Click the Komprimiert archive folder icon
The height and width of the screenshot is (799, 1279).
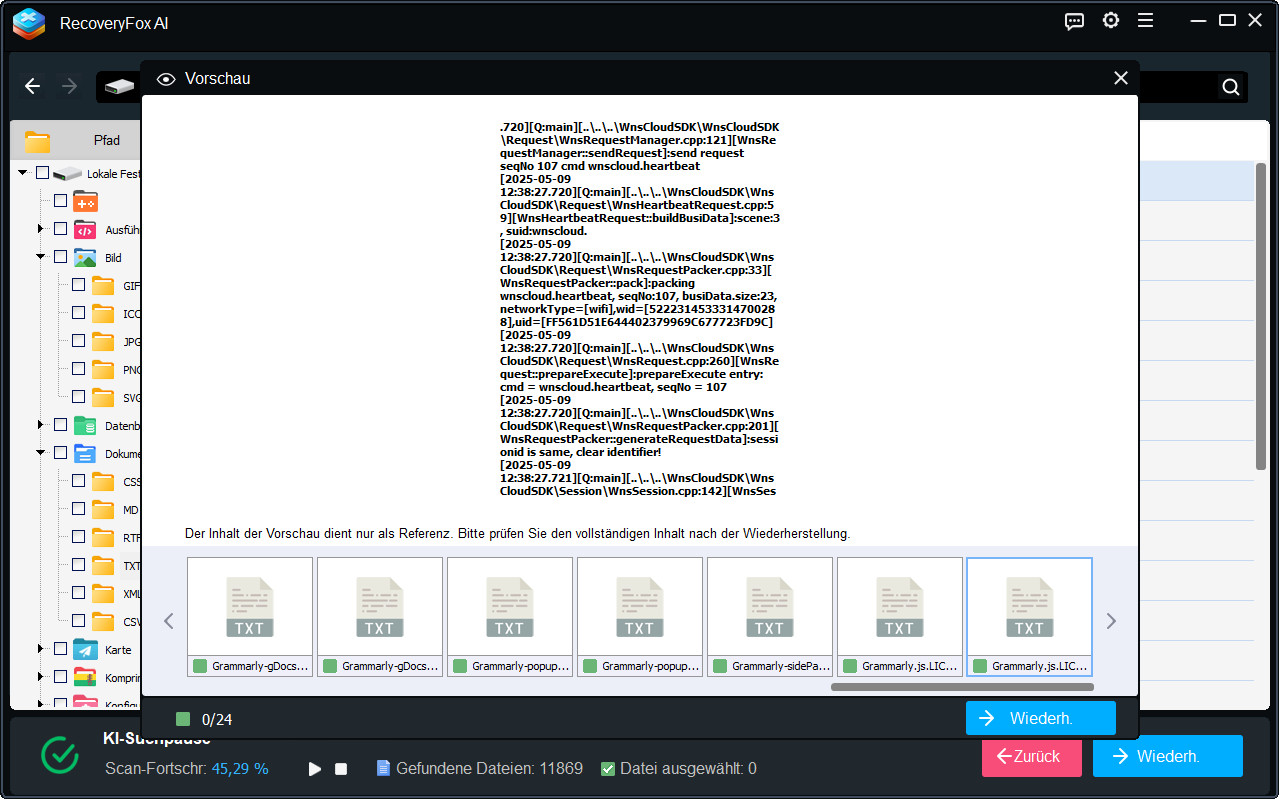[85, 677]
